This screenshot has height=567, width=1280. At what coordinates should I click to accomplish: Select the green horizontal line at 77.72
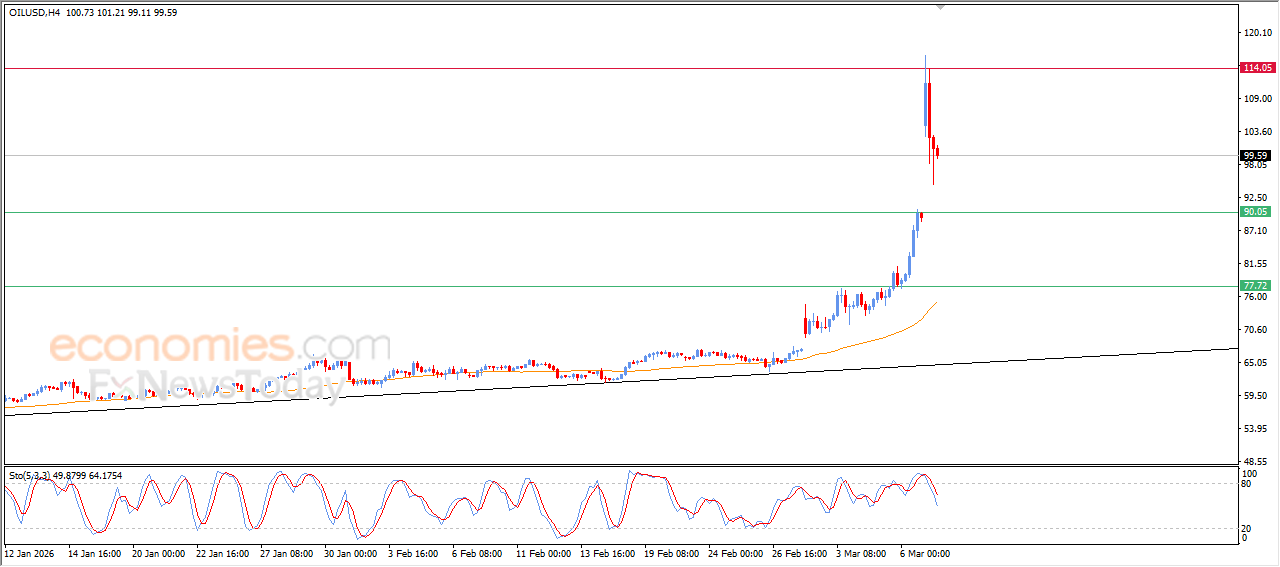point(500,286)
